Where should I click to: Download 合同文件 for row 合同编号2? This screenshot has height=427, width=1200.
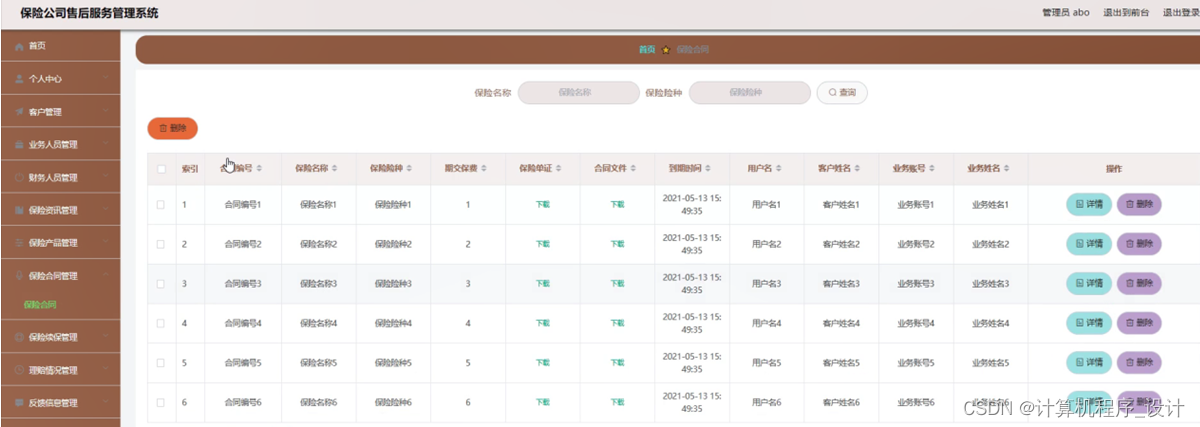617,244
